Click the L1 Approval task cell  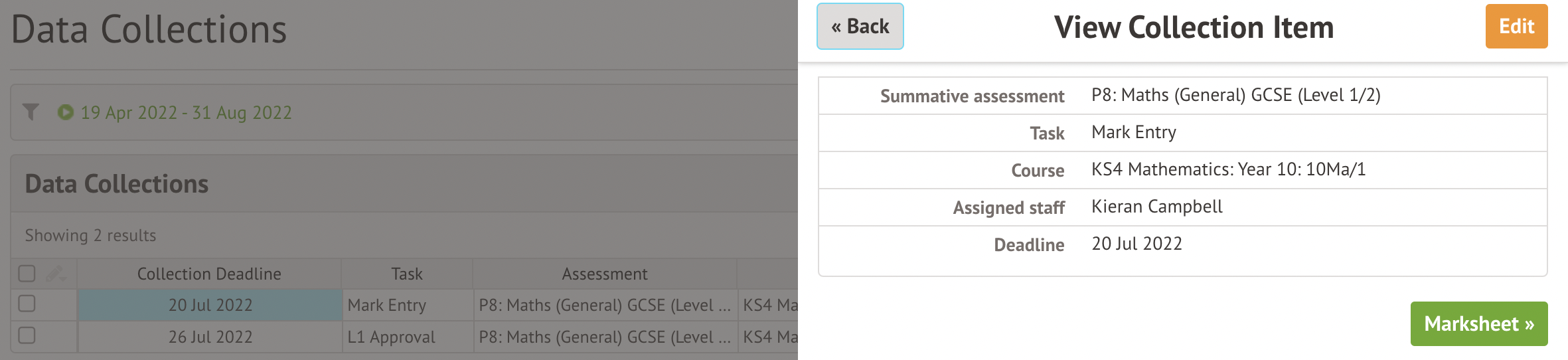408,337
